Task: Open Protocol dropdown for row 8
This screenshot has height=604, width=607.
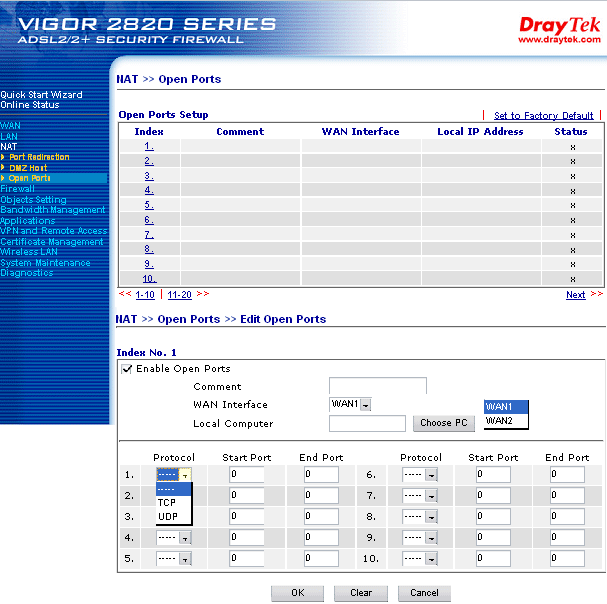Action: click(x=420, y=516)
